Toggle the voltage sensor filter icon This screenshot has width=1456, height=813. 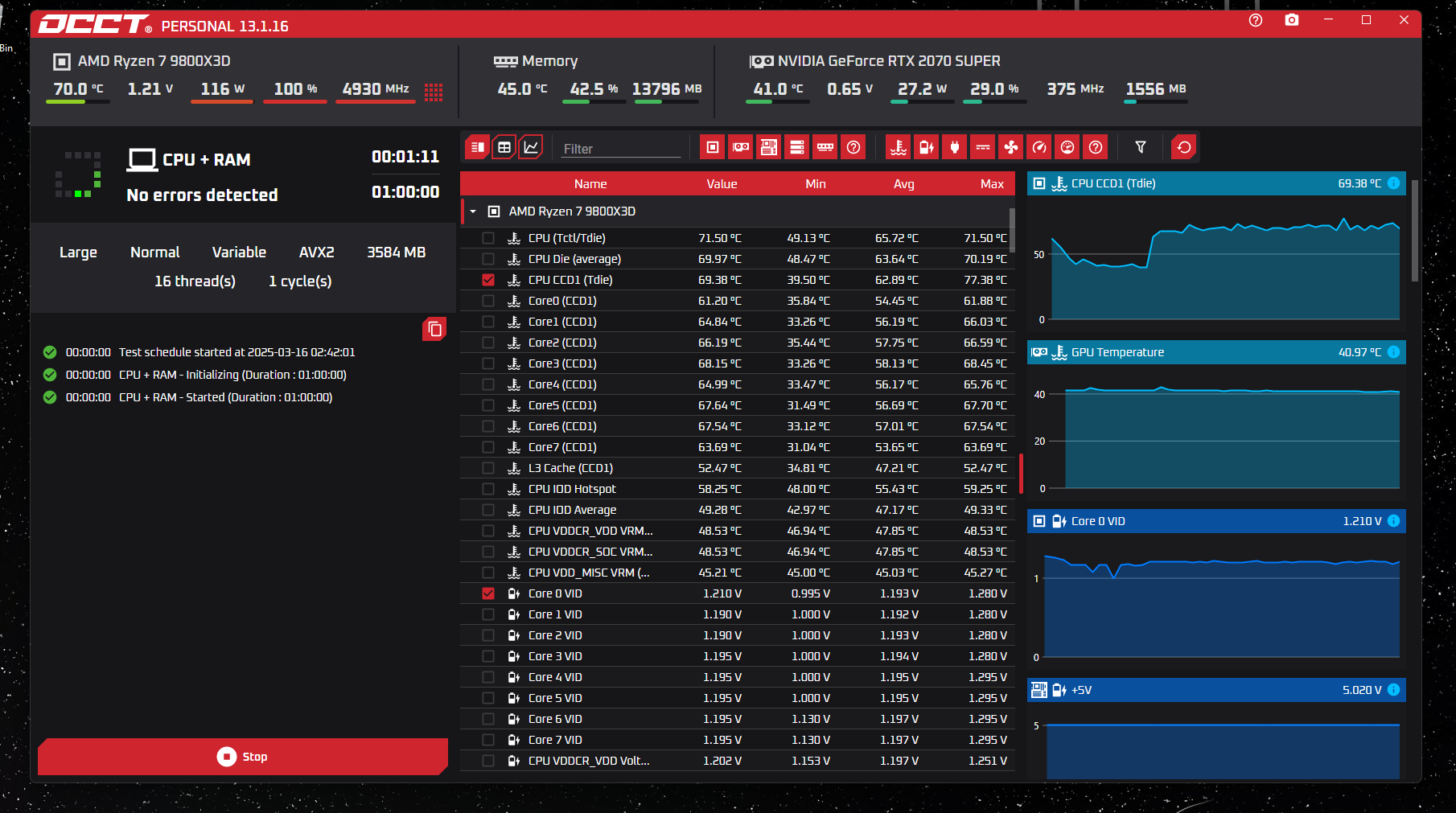point(927,147)
